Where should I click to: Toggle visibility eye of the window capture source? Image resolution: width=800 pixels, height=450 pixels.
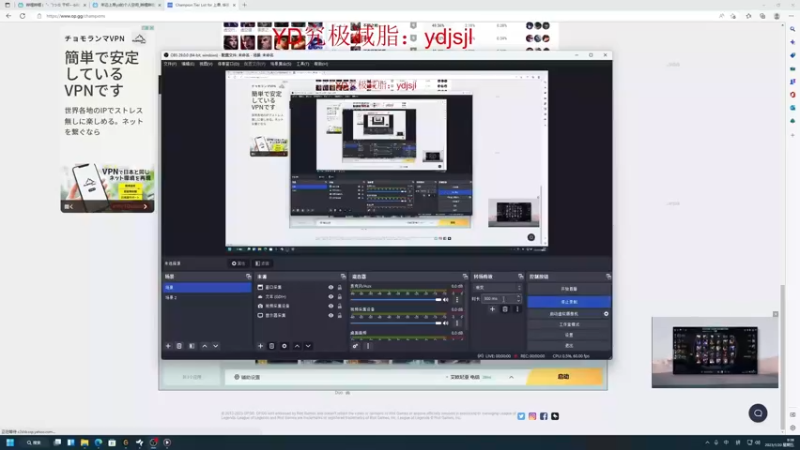(x=331, y=287)
